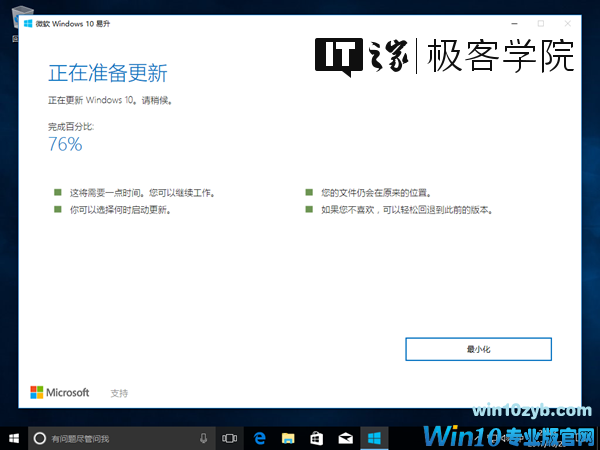Click the text 正在更新 Windows 10。请稍候。
Image resolution: width=600 pixels, height=450 pixels.
tap(110, 100)
